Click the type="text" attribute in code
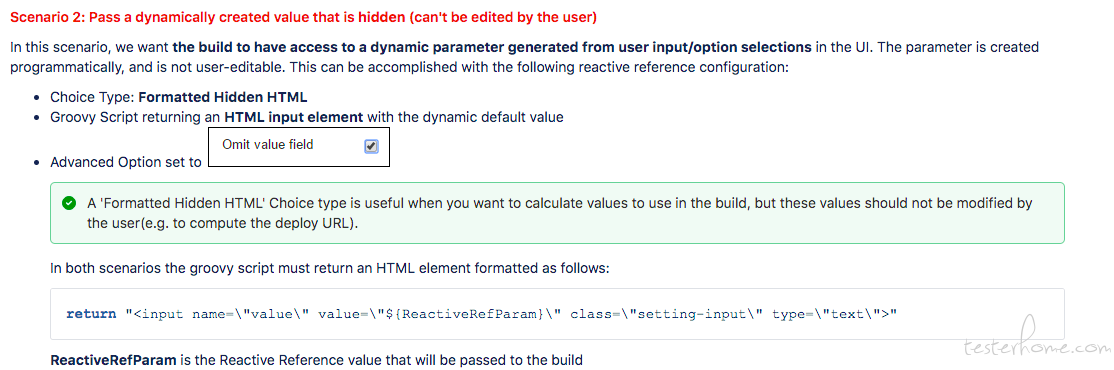This screenshot has height=370, width=1114. (x=831, y=313)
